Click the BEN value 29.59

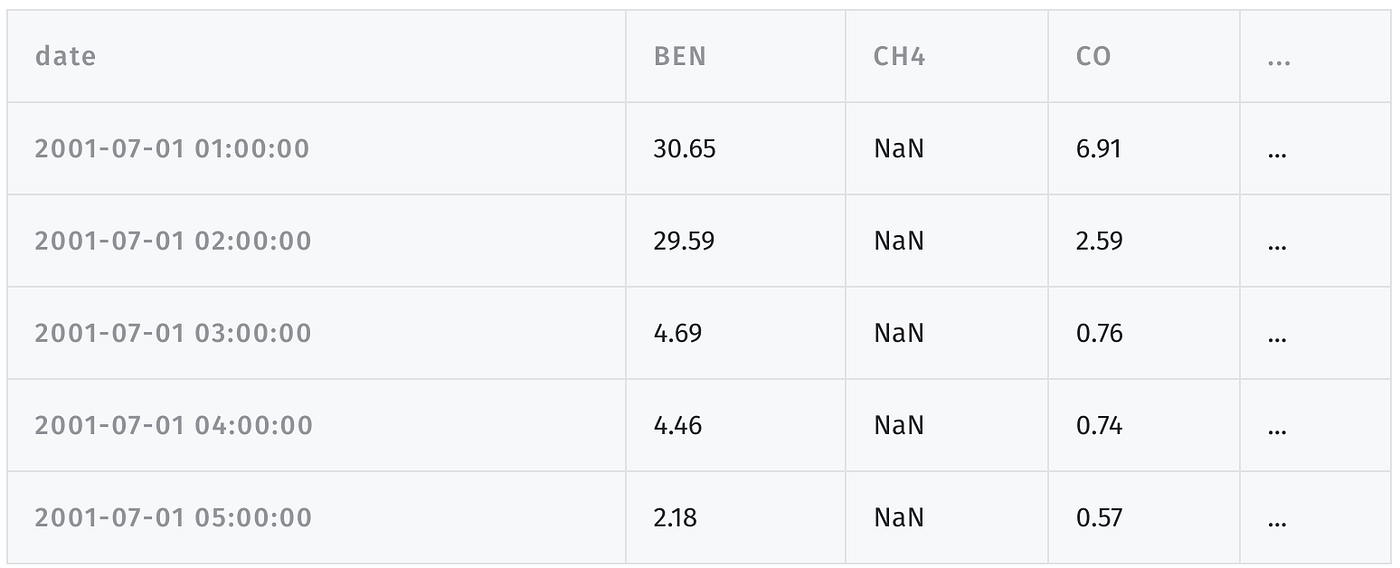pyautogui.click(x=684, y=241)
